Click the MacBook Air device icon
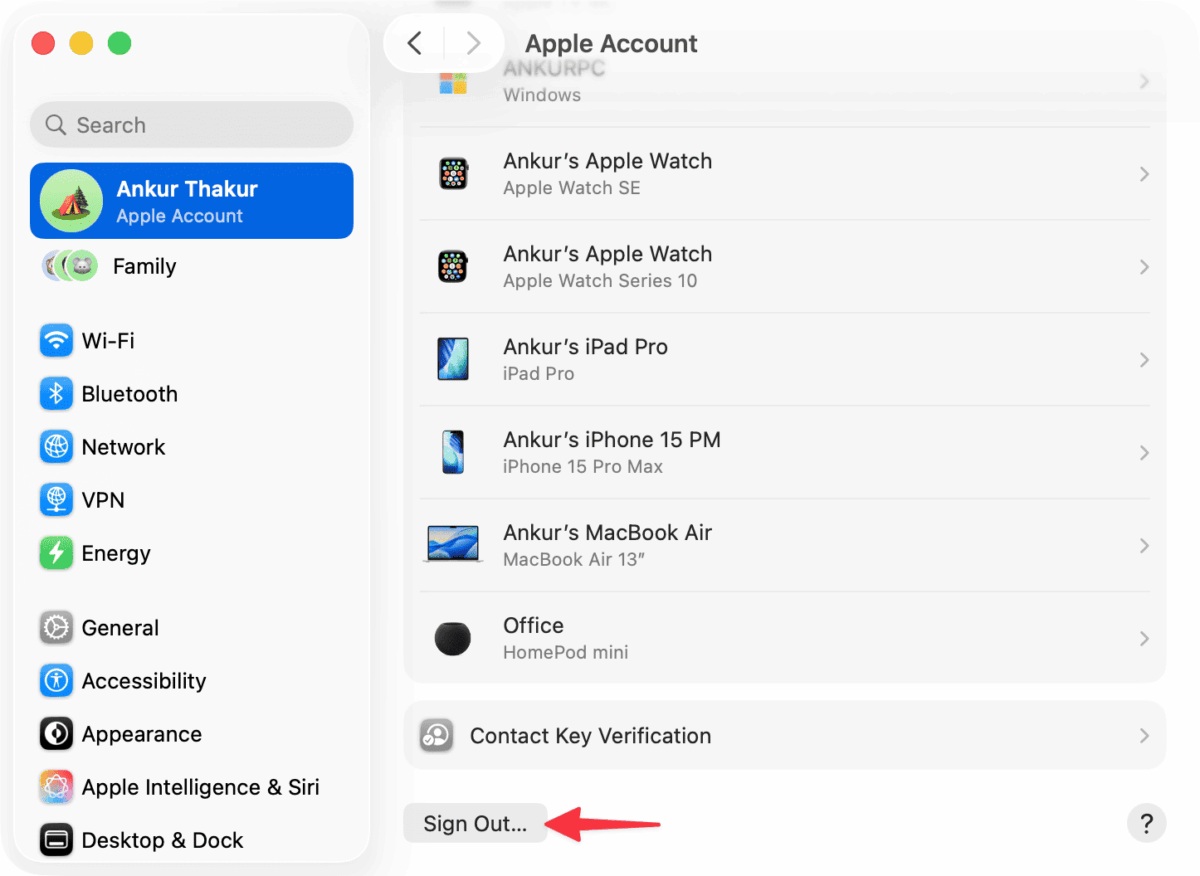This screenshot has height=876, width=1200. [x=453, y=545]
